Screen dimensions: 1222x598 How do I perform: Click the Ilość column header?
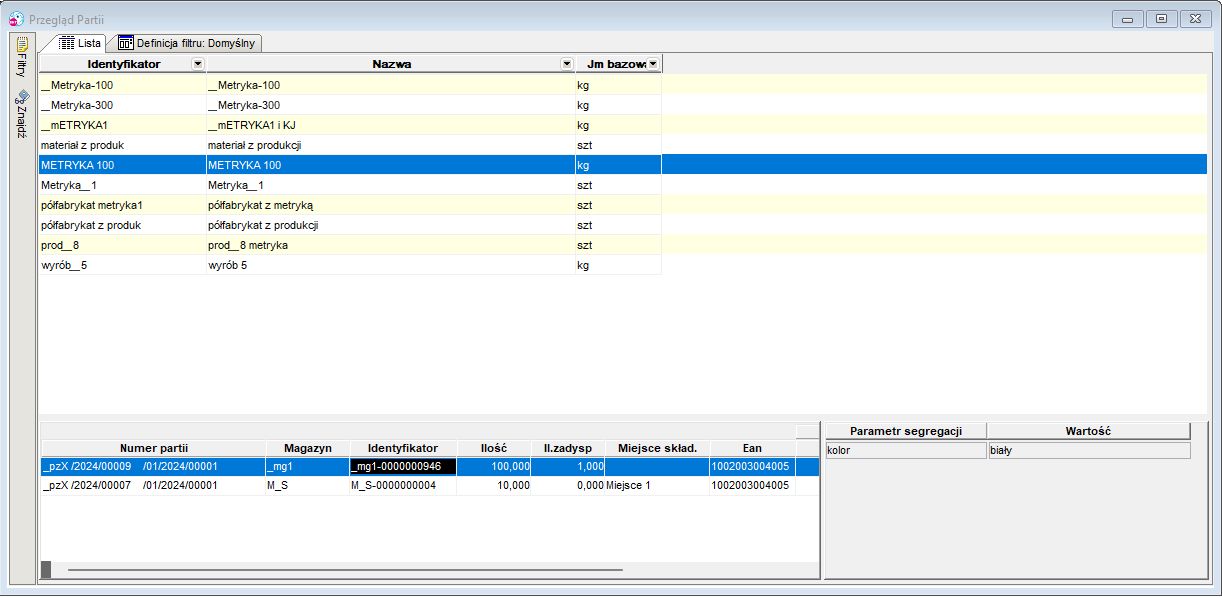click(494, 448)
